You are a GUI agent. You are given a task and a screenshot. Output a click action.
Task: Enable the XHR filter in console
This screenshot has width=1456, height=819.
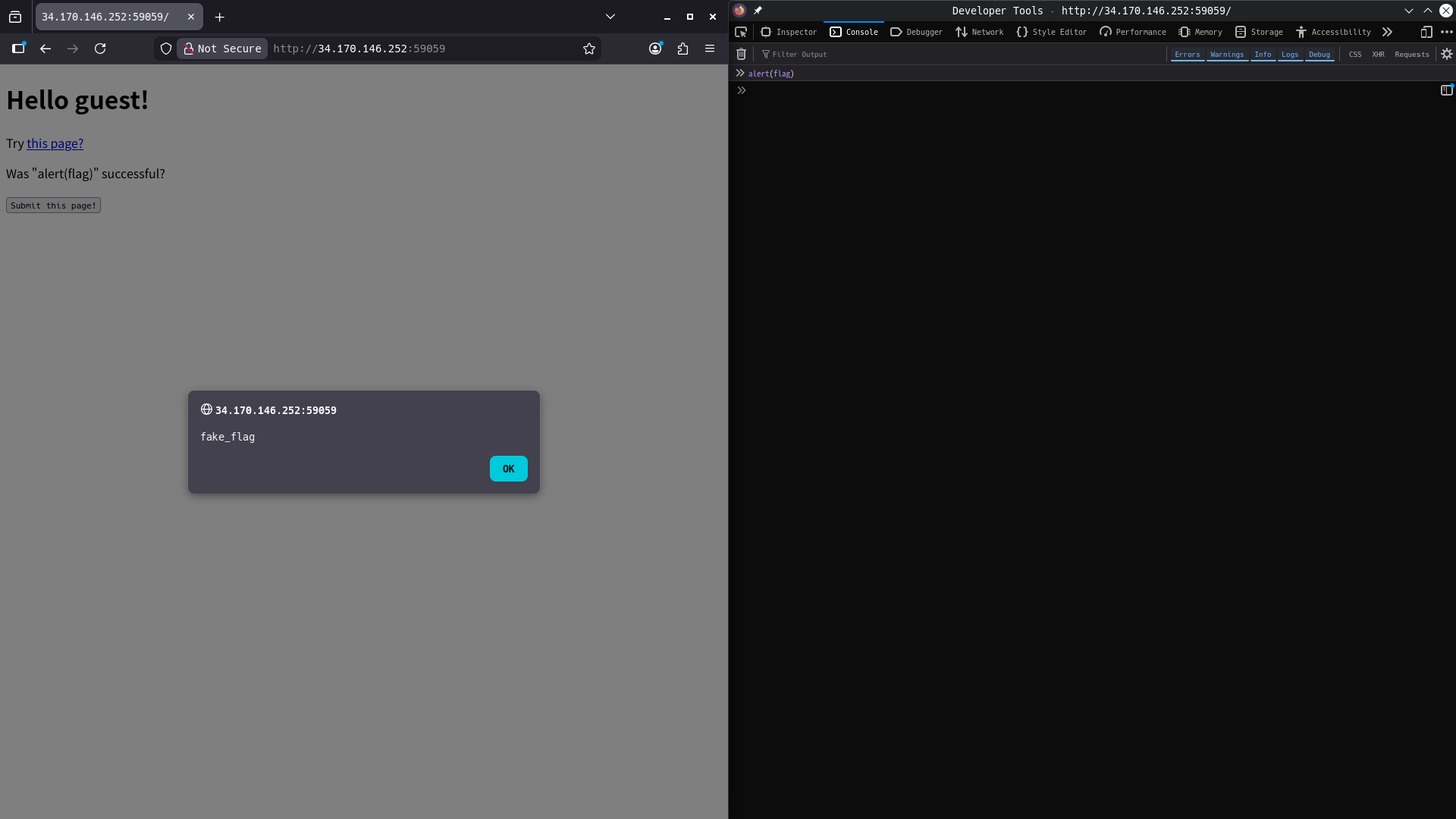[1378, 55]
